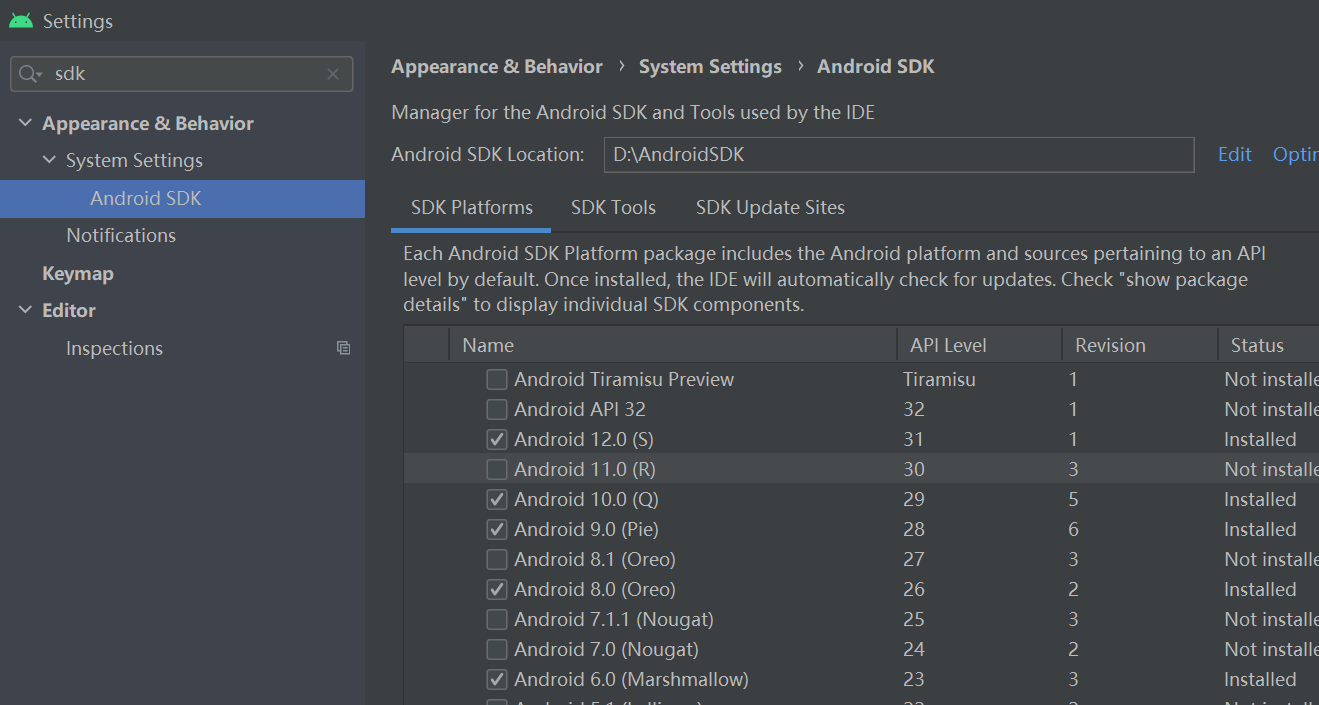Viewport: 1319px width, 705px height.
Task: Check Android API 32 checkbox
Action: pos(496,409)
